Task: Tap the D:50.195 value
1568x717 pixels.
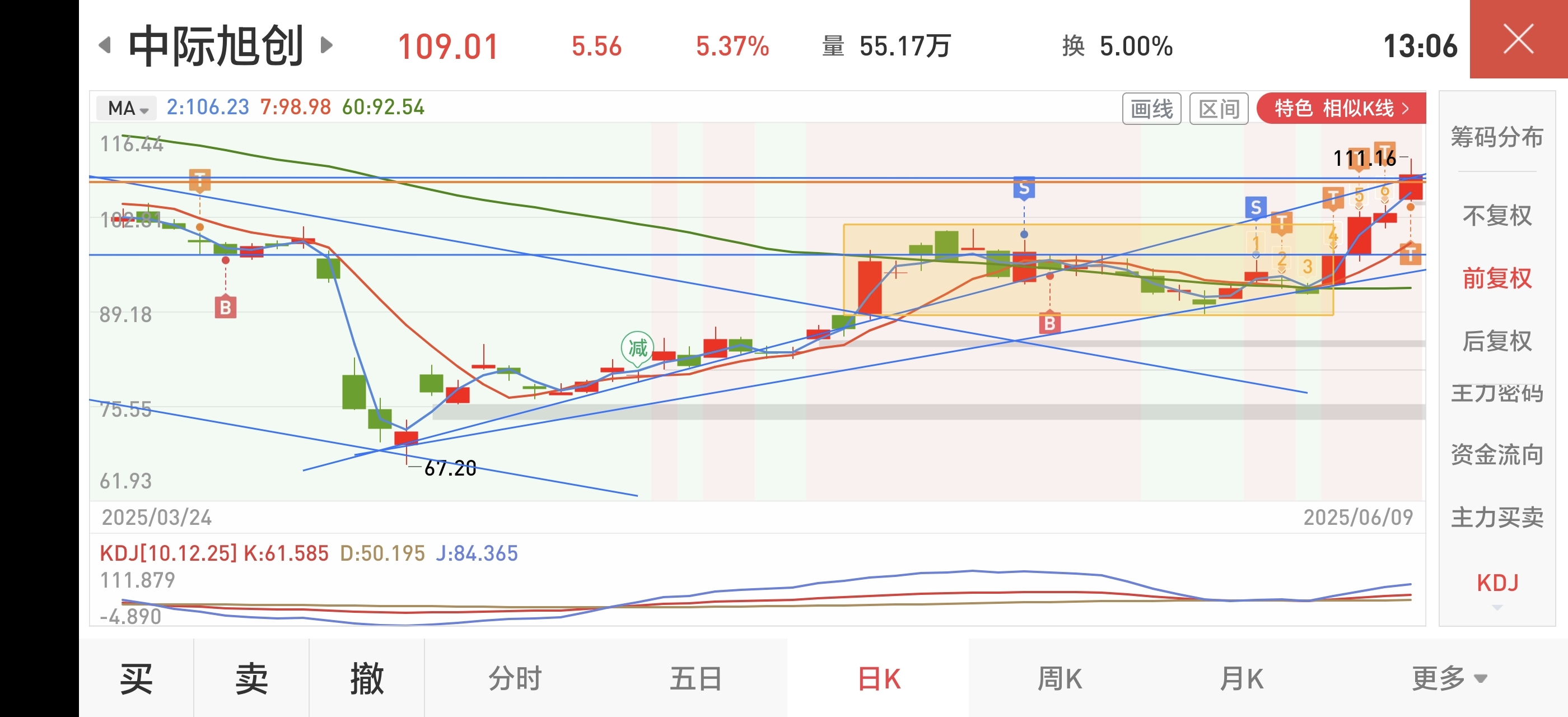Action: click(x=382, y=553)
